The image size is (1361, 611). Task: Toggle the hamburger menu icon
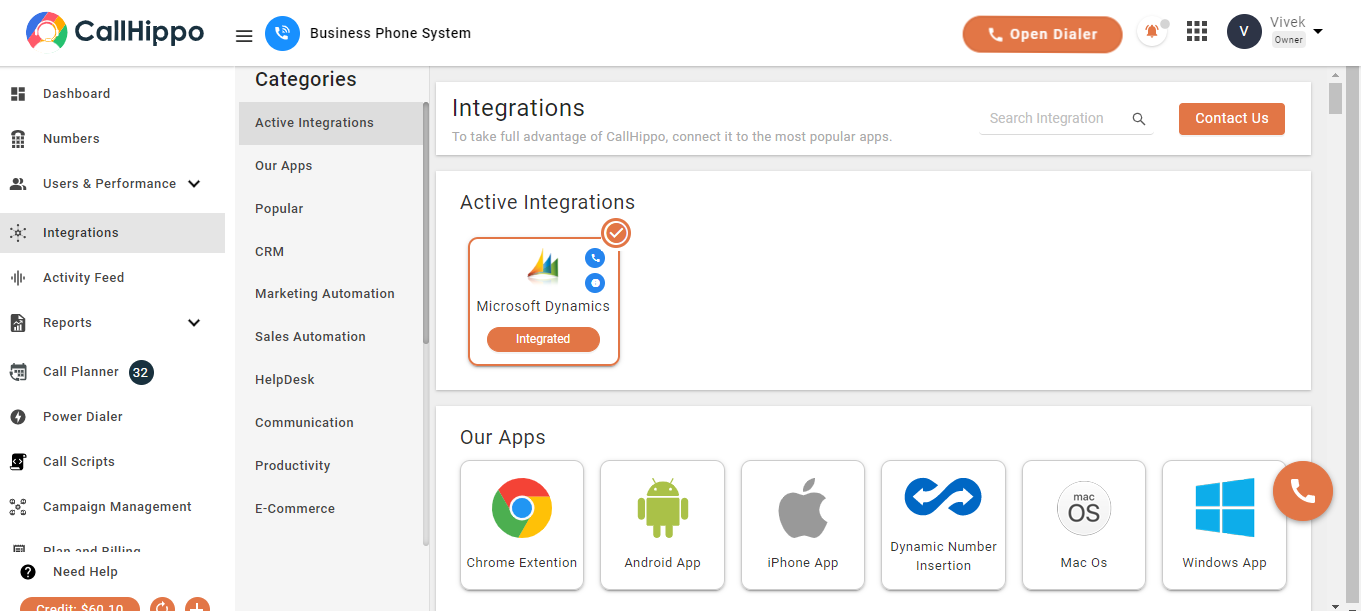pos(244,36)
